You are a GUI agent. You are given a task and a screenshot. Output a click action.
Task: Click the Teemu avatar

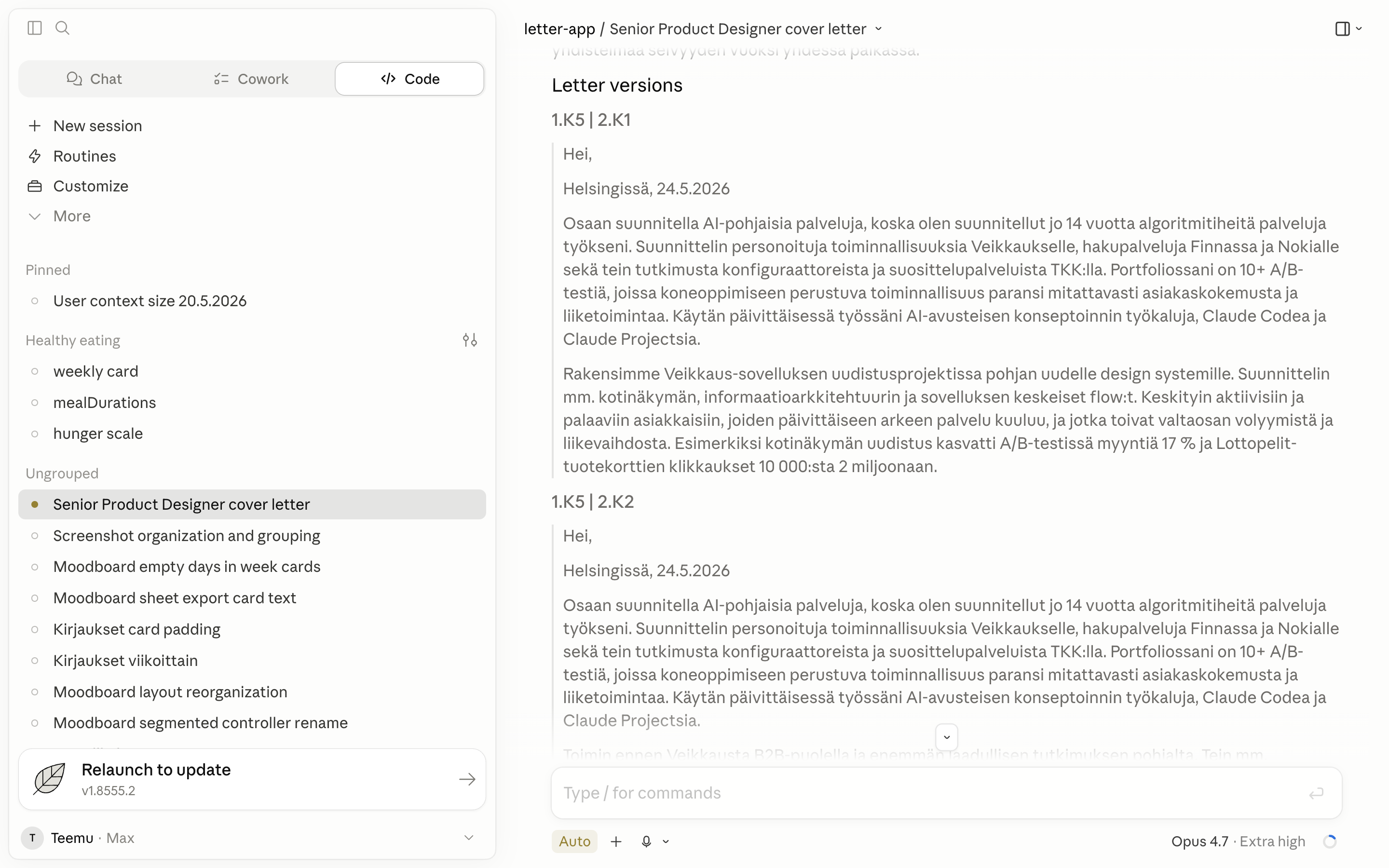click(33, 838)
